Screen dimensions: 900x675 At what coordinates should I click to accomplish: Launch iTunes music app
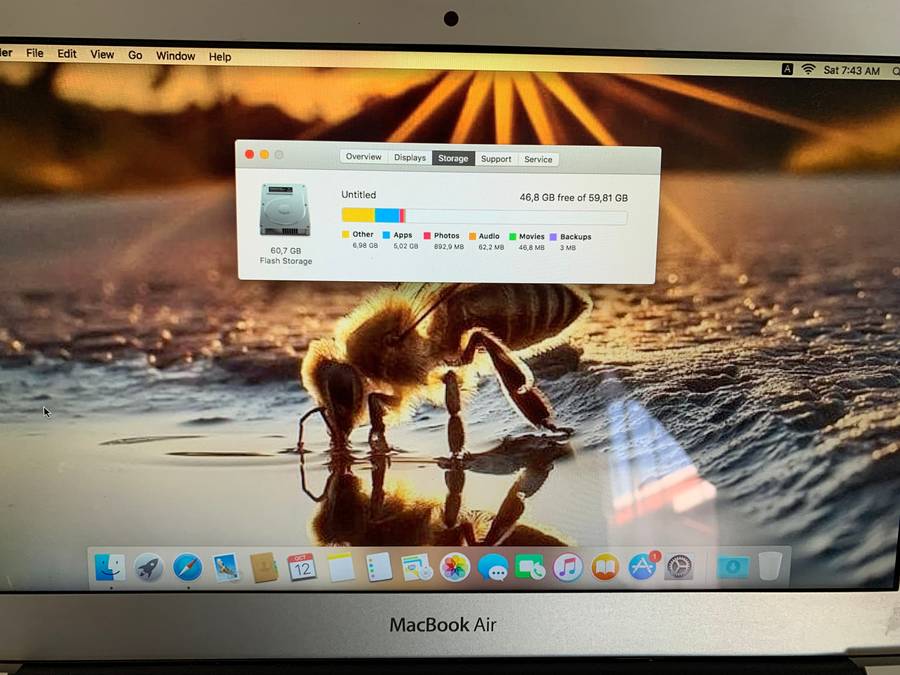coord(568,568)
